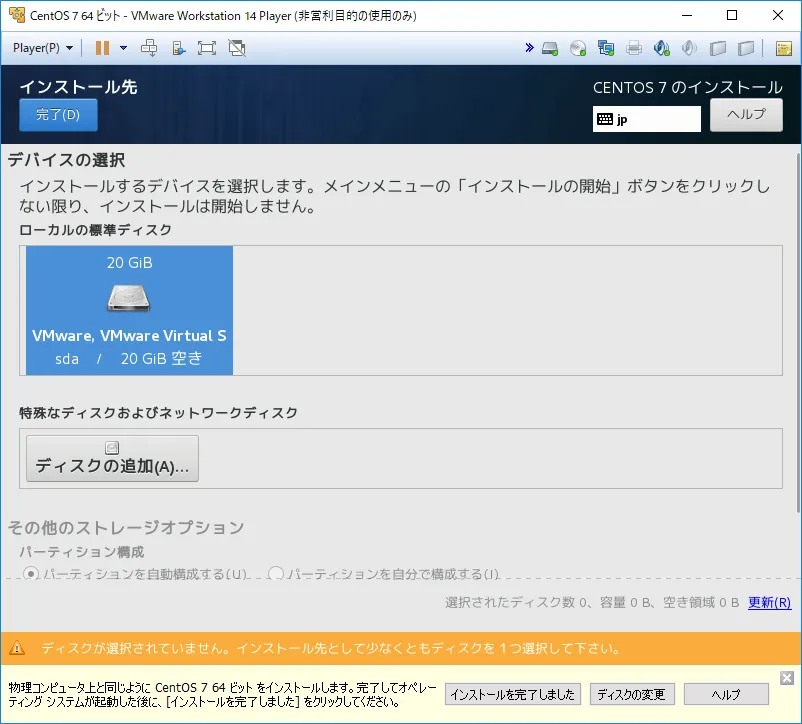Screen dimensions: 802x724
Task: Click the VMware Player title bar icon
Action: click(x=17, y=15)
